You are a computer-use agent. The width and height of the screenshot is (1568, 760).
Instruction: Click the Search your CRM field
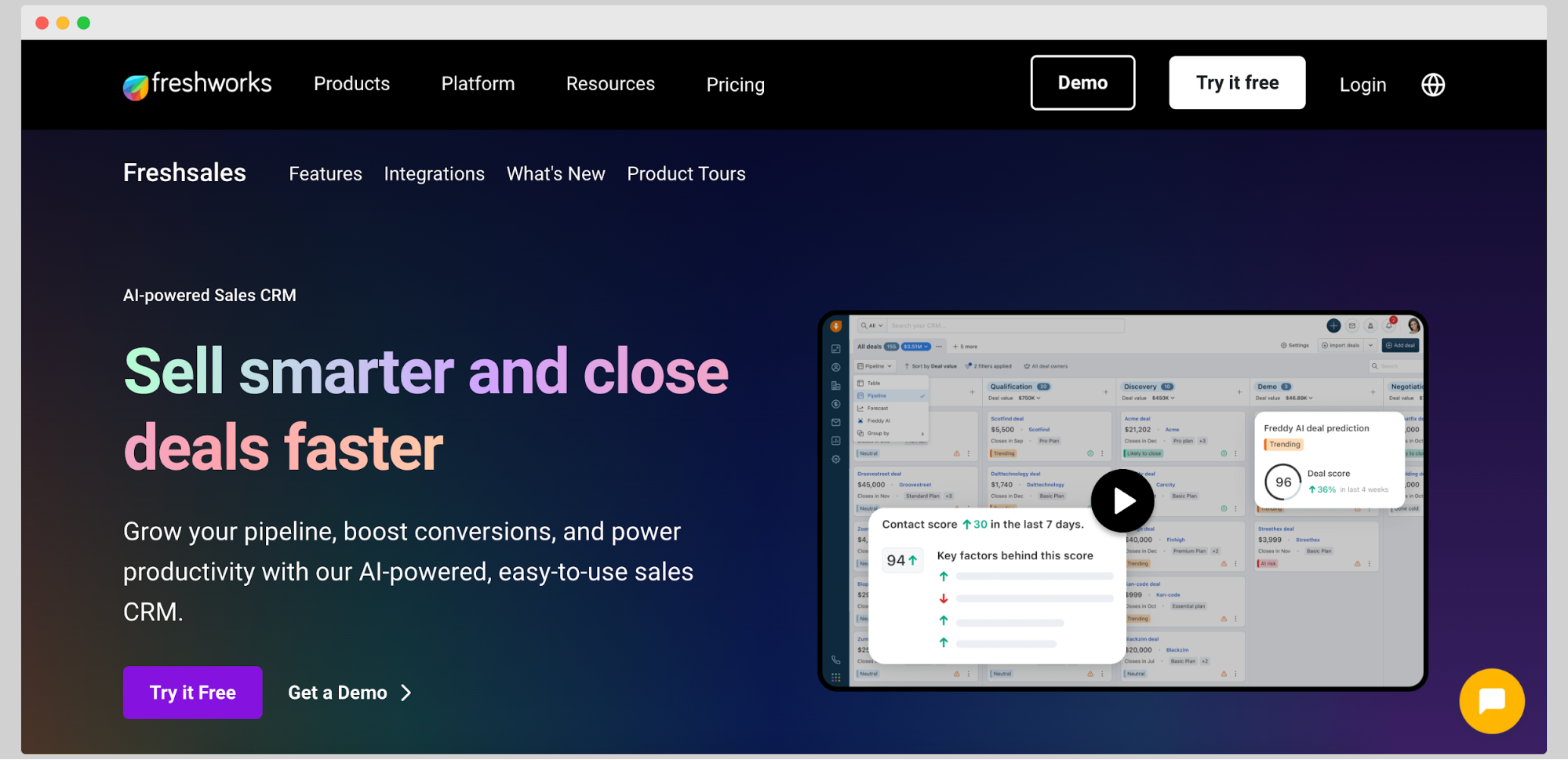(x=1006, y=325)
